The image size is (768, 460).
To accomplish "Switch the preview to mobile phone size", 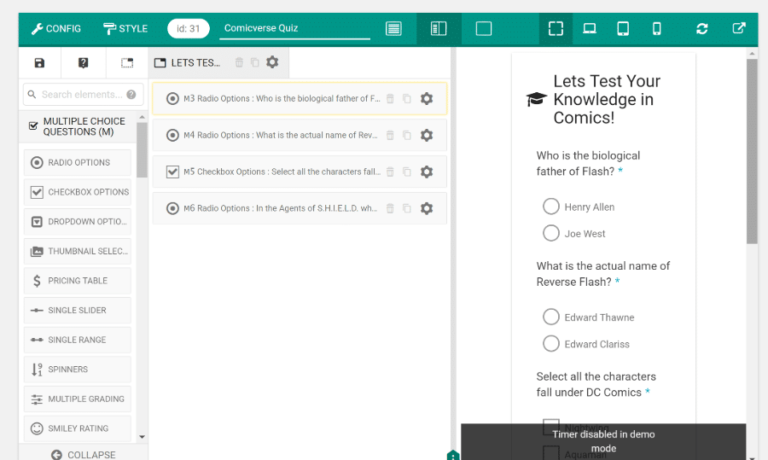I will click(656, 28).
